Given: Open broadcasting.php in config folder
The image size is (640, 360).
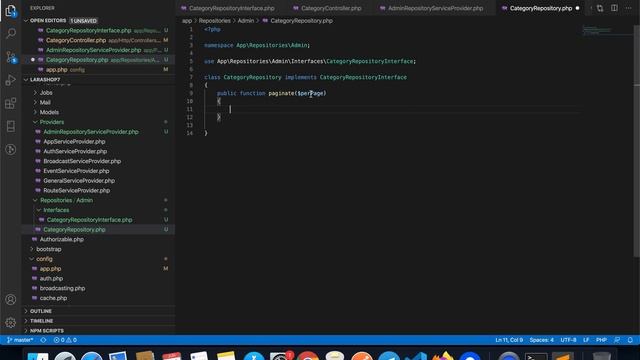Looking at the screenshot, I should [x=62, y=289].
